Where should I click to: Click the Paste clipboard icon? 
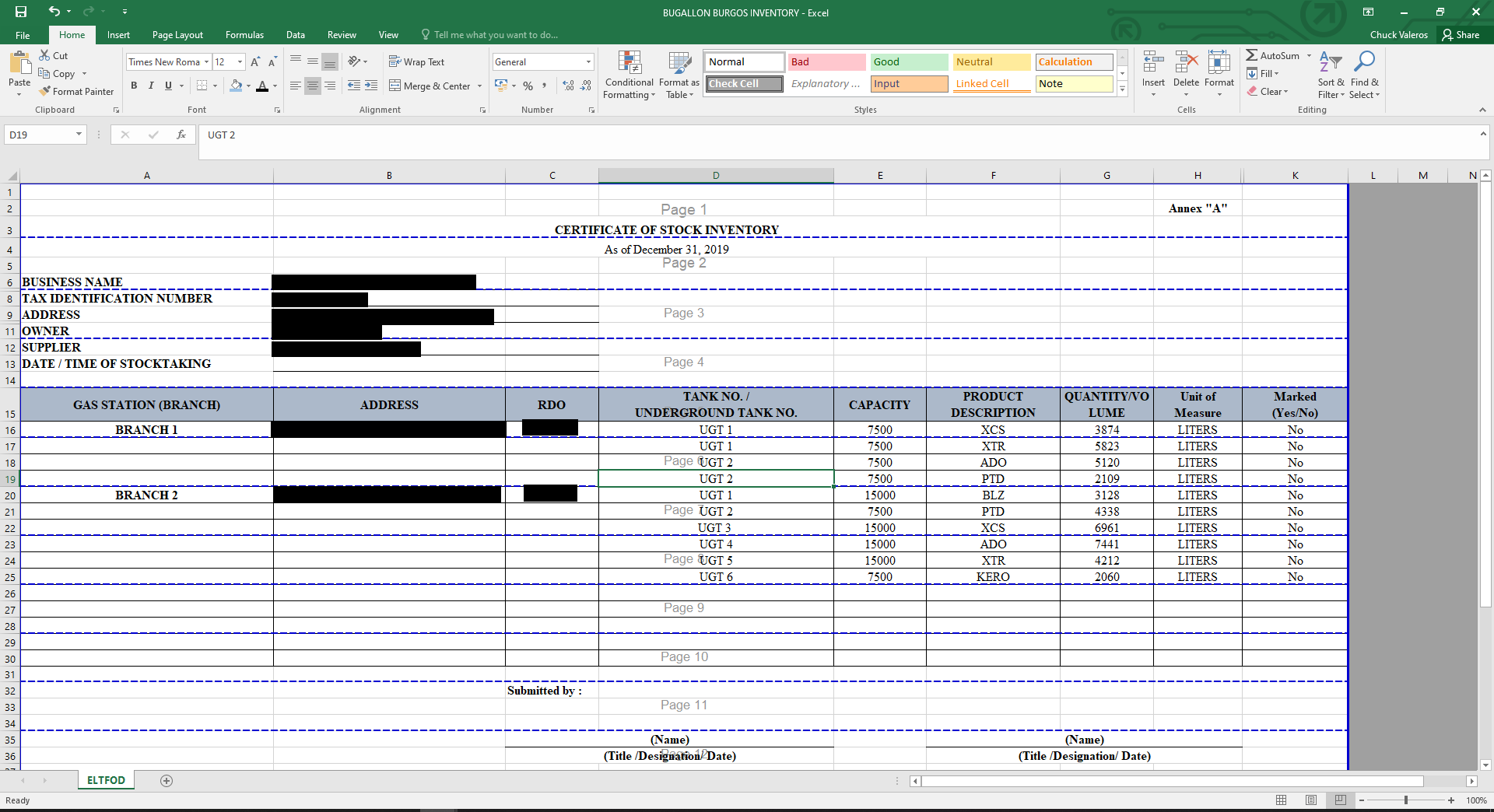coord(19,64)
